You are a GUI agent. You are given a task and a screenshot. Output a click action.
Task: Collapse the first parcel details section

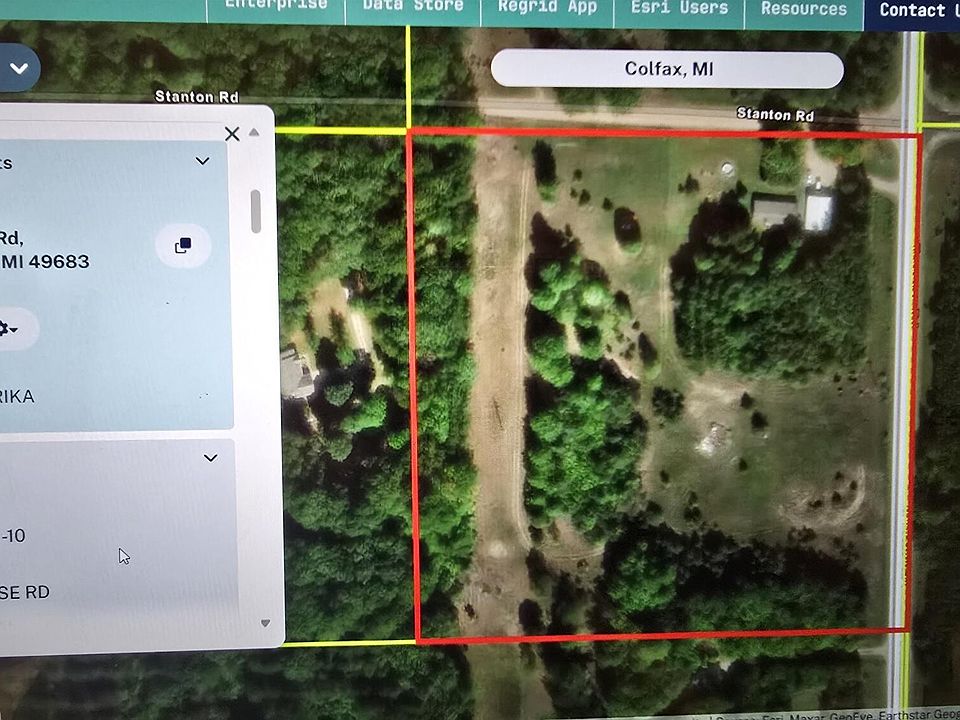point(203,161)
